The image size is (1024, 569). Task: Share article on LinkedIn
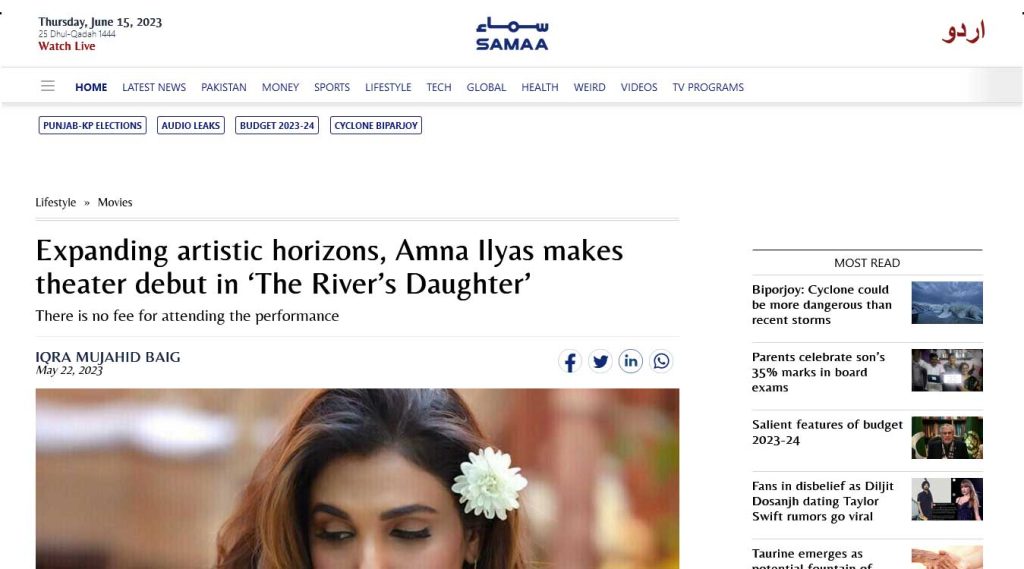[x=631, y=361]
